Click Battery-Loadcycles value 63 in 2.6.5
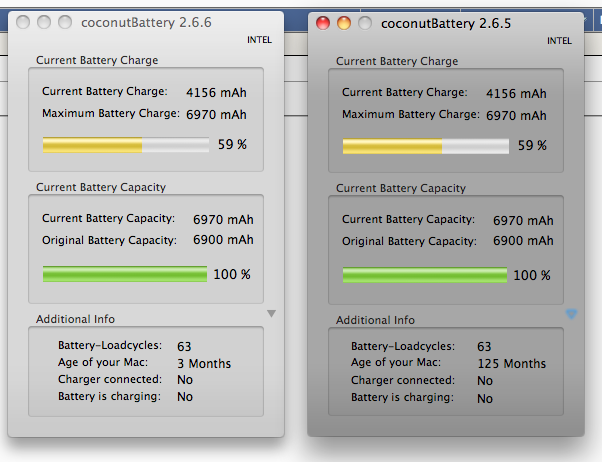Viewport: 602px width, 462px height. click(x=484, y=347)
